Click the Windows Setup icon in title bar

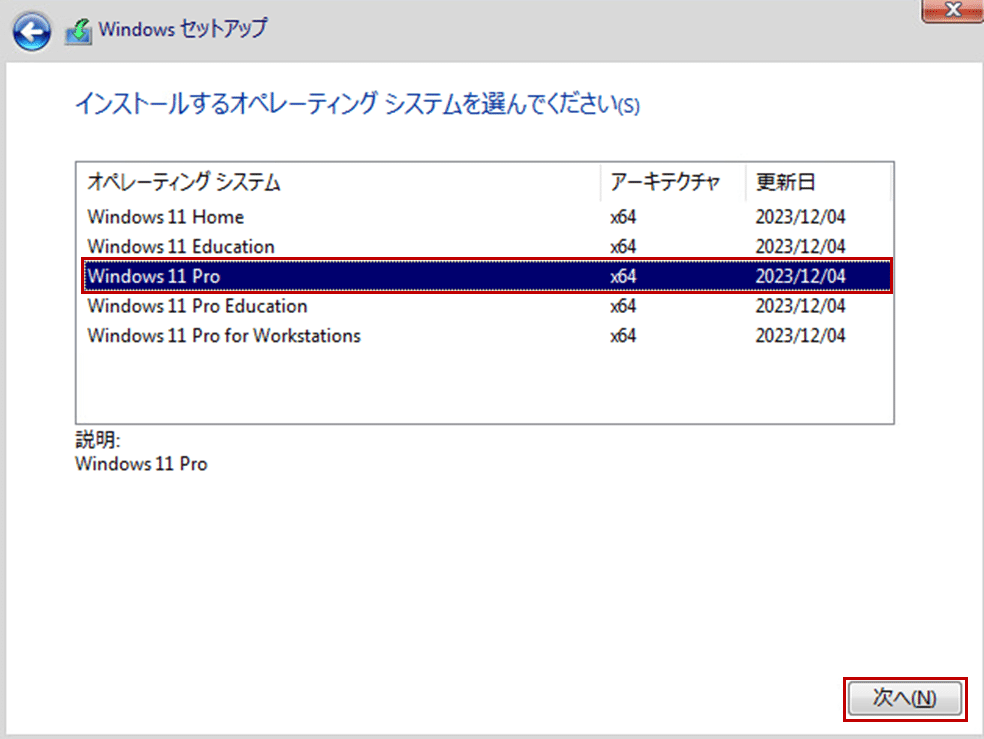click(x=78, y=31)
